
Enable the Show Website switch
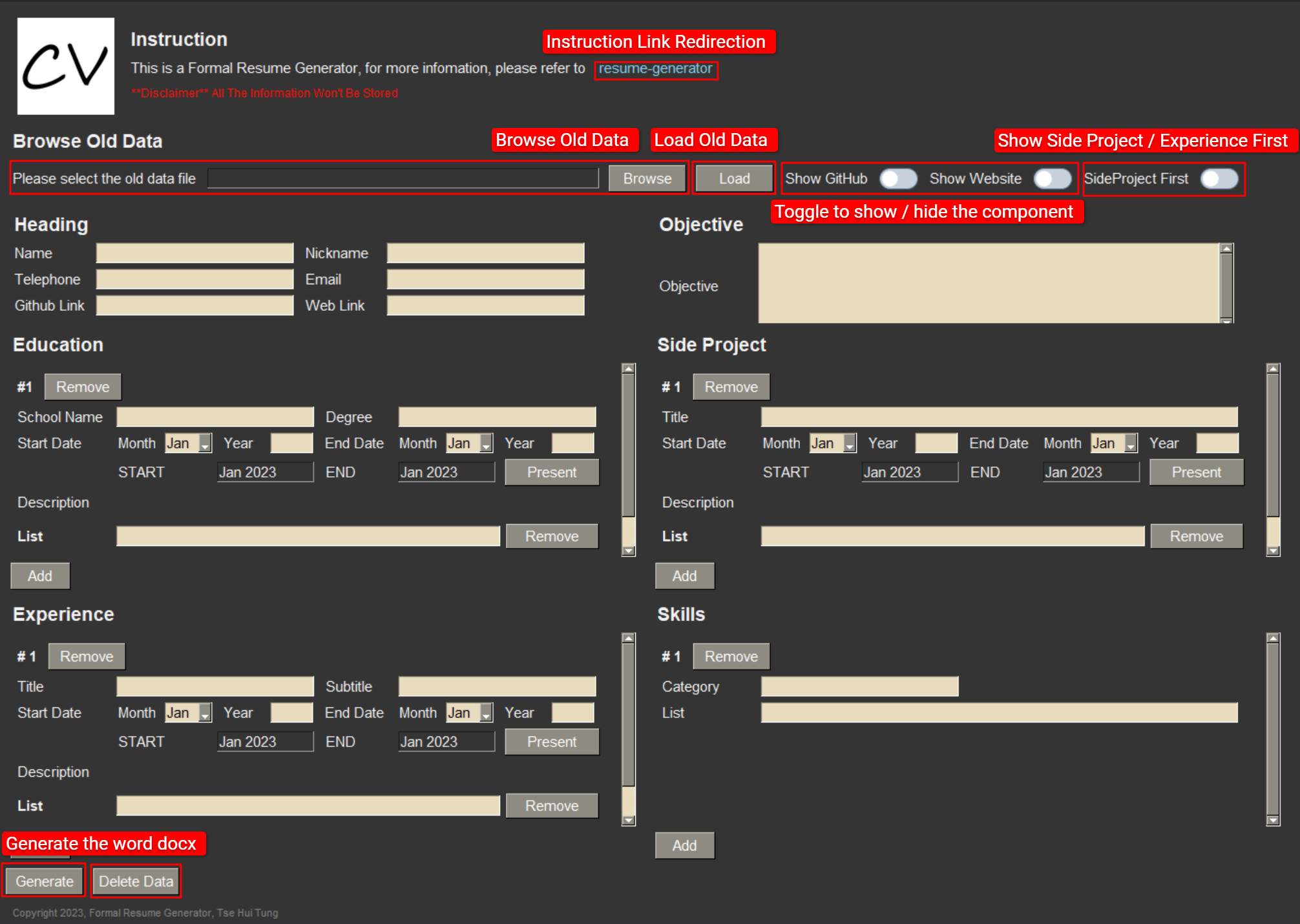tap(1052, 179)
